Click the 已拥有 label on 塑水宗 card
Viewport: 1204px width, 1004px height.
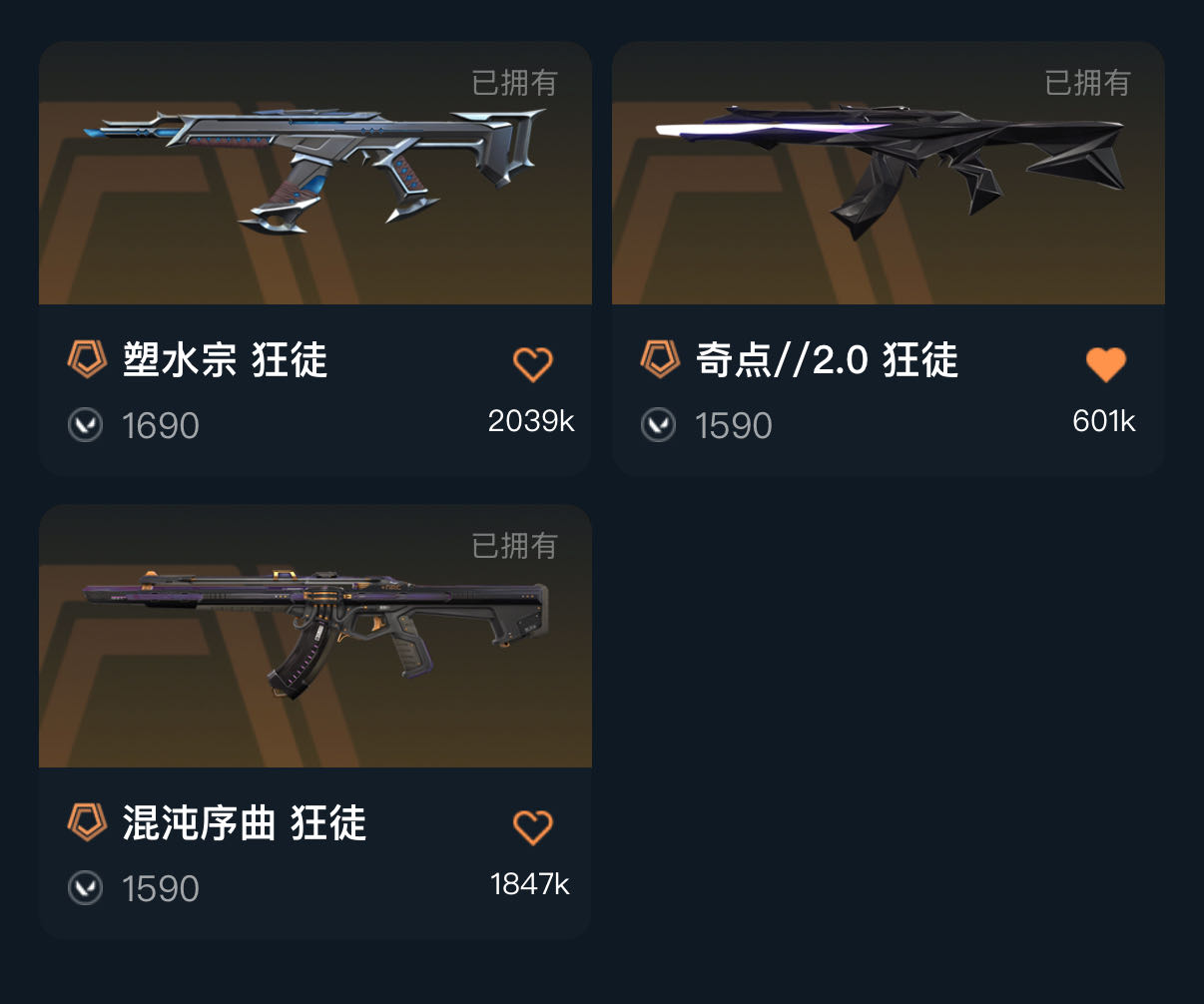(514, 83)
